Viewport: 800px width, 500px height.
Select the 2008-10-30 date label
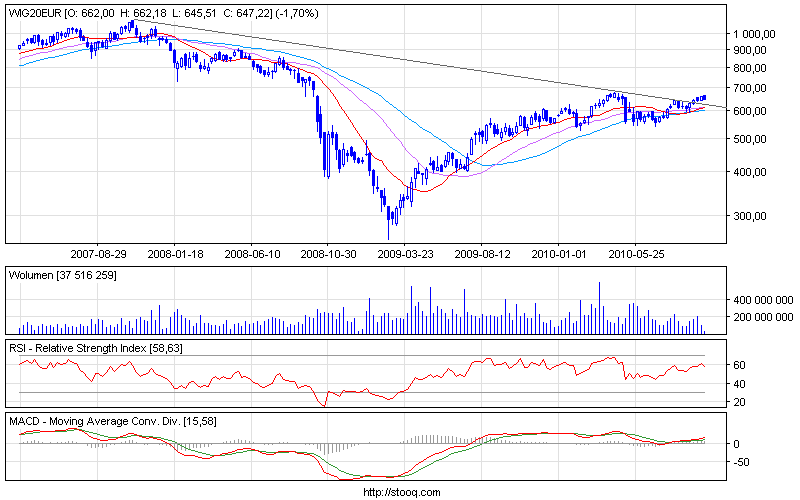coord(329,254)
